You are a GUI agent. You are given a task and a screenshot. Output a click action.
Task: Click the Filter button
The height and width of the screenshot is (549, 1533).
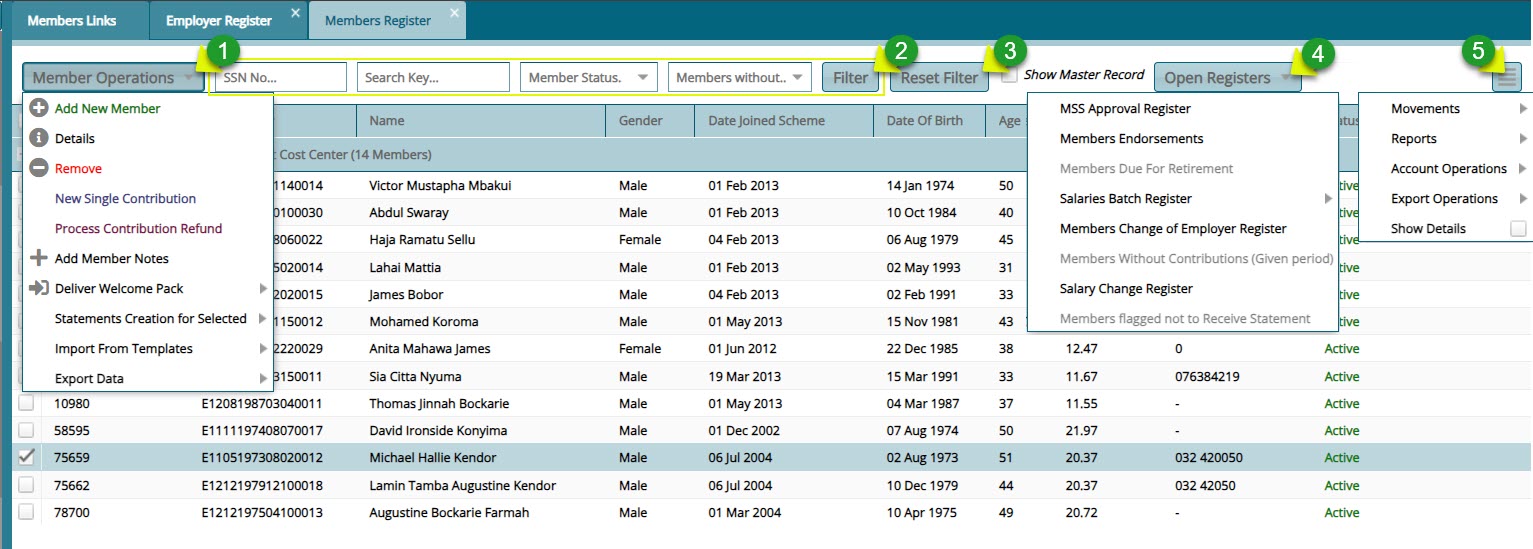tap(850, 78)
